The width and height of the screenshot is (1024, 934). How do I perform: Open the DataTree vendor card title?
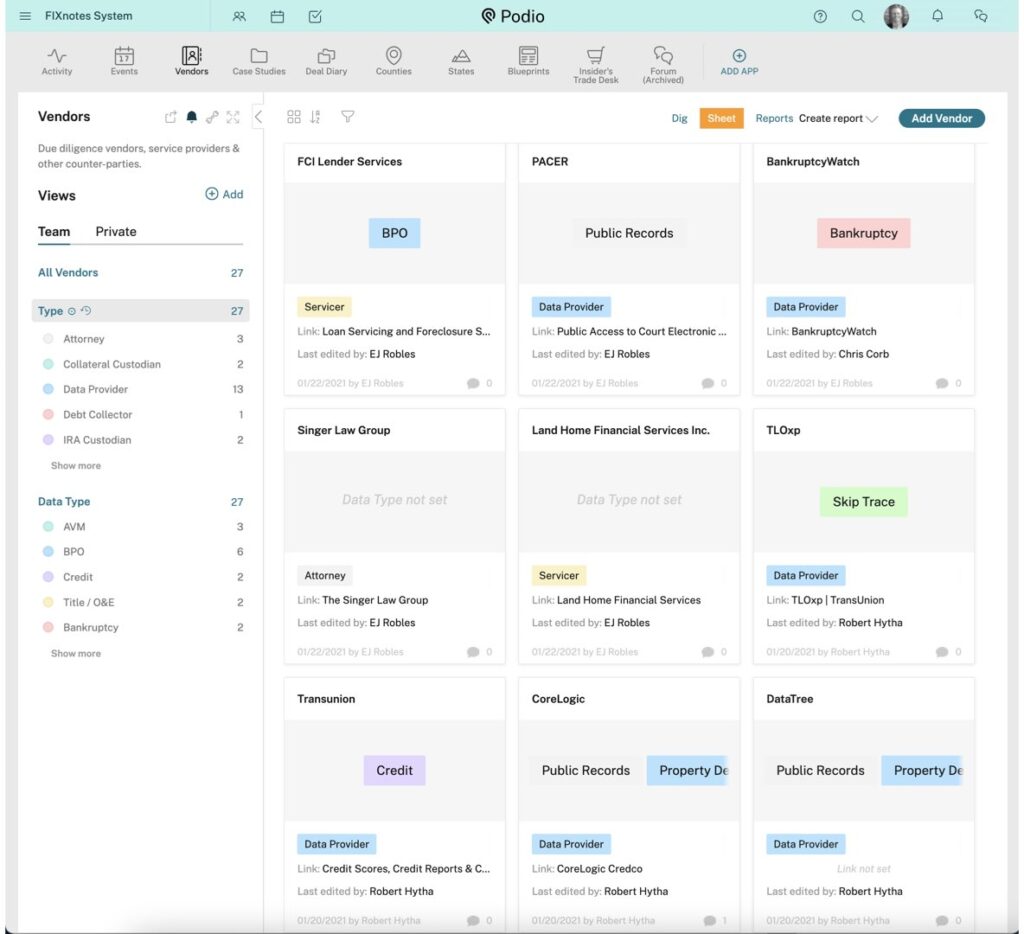(x=790, y=699)
